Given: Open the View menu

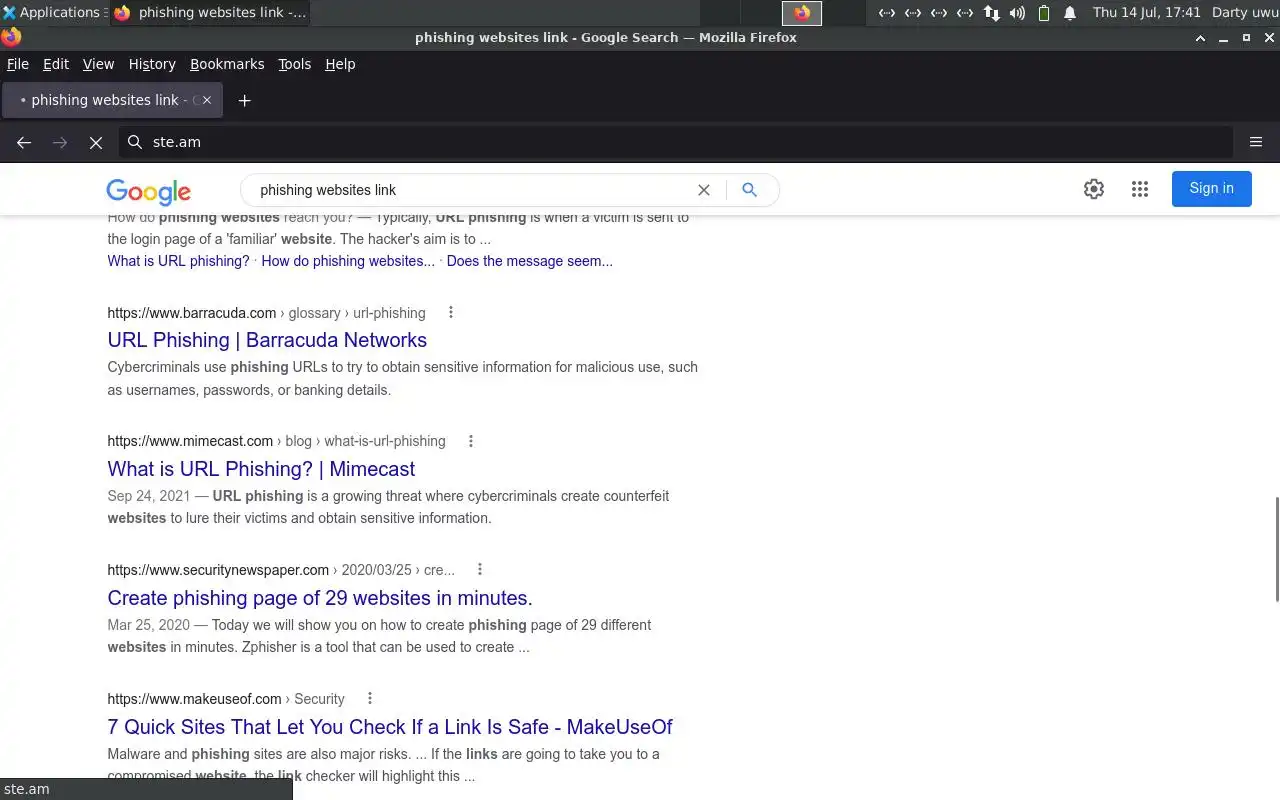Looking at the screenshot, I should point(98,64).
